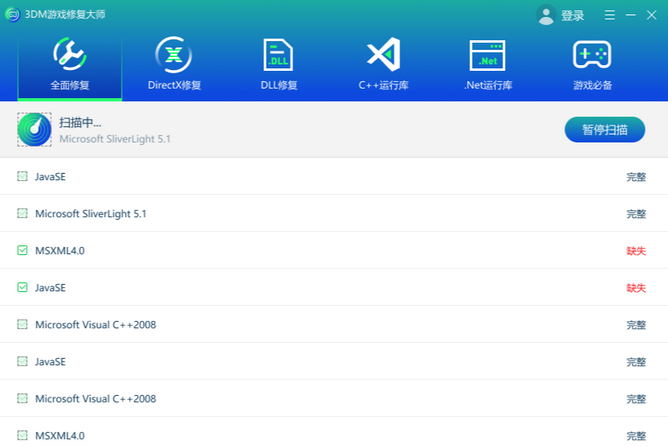Minimize the repair tool window

[x=631, y=15]
